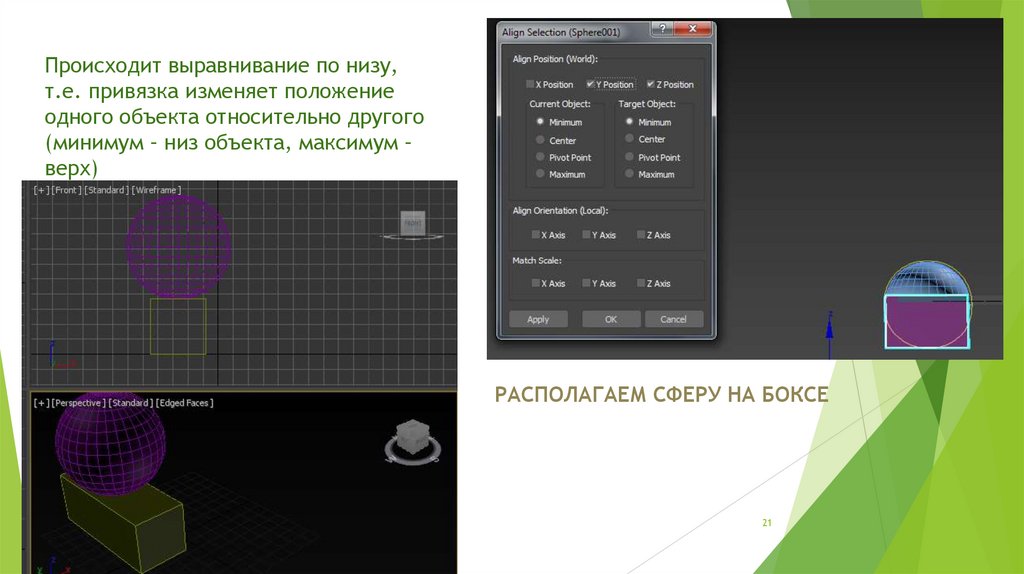The height and width of the screenshot is (574, 1024).
Task: Check Match Scale X Axis
Action: 536,283
